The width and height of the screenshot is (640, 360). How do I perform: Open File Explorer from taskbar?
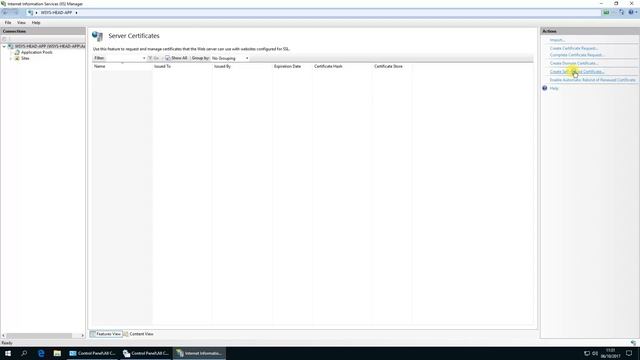point(57,353)
